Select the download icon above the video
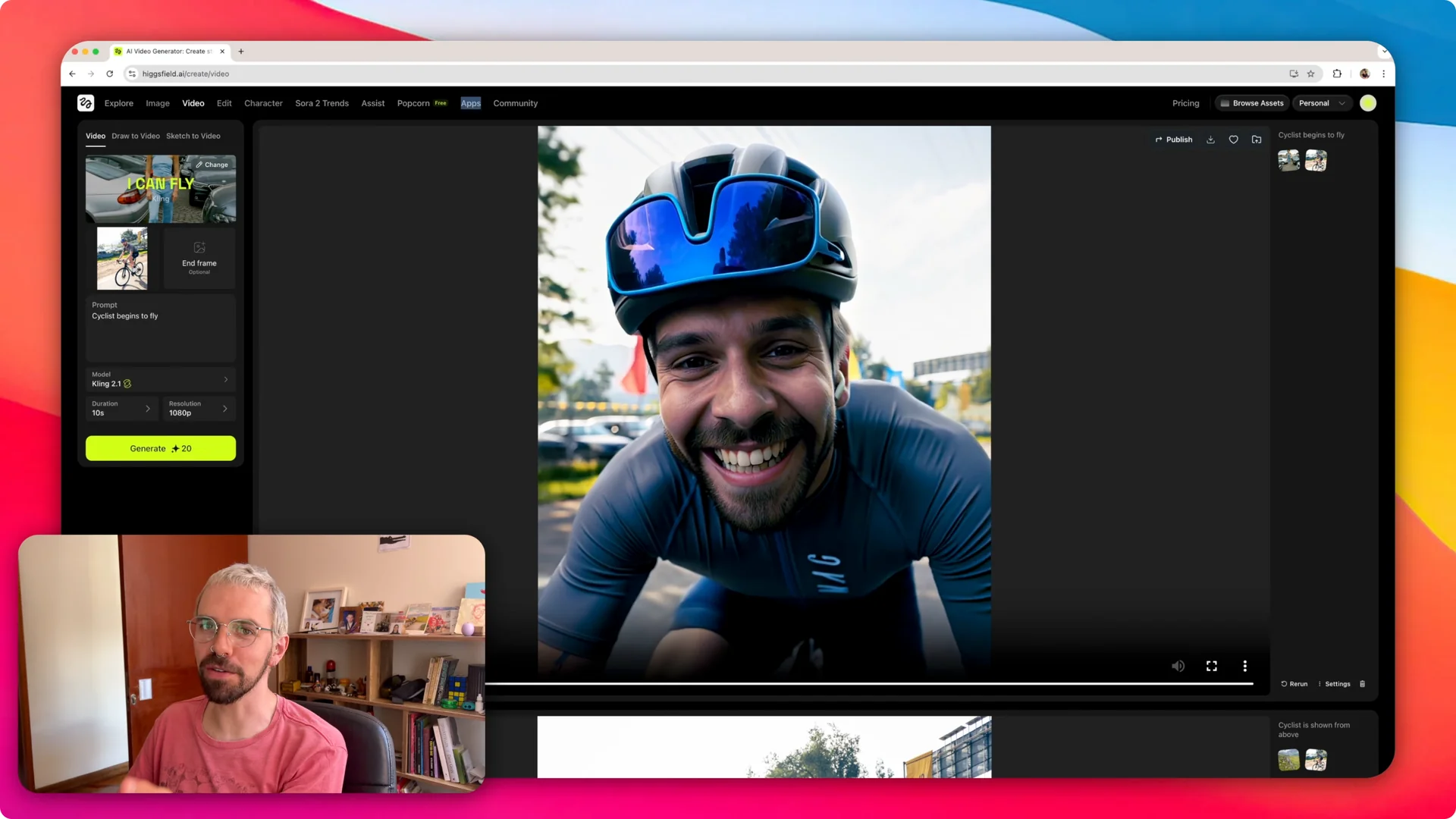This screenshot has width=1456, height=819. click(1210, 140)
